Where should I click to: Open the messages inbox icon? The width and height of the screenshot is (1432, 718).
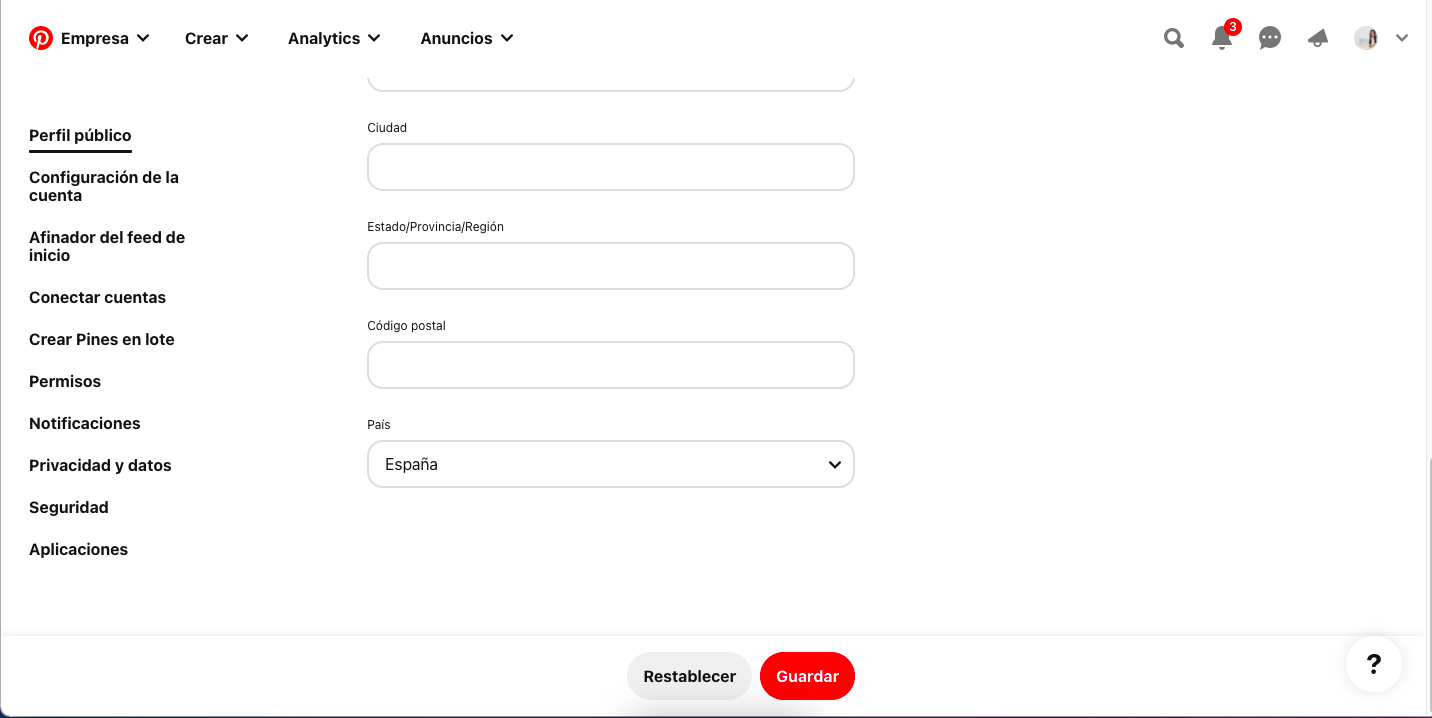tap(1269, 37)
